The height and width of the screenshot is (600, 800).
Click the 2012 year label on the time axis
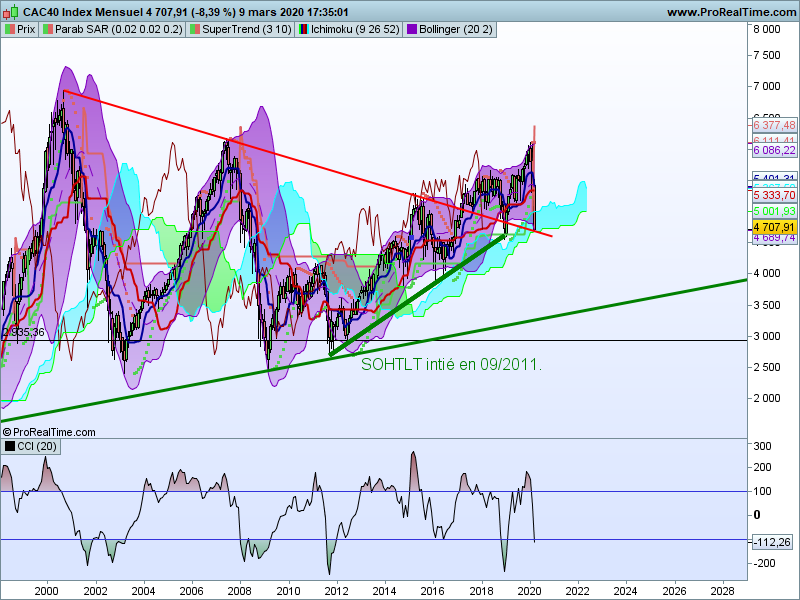336,591
